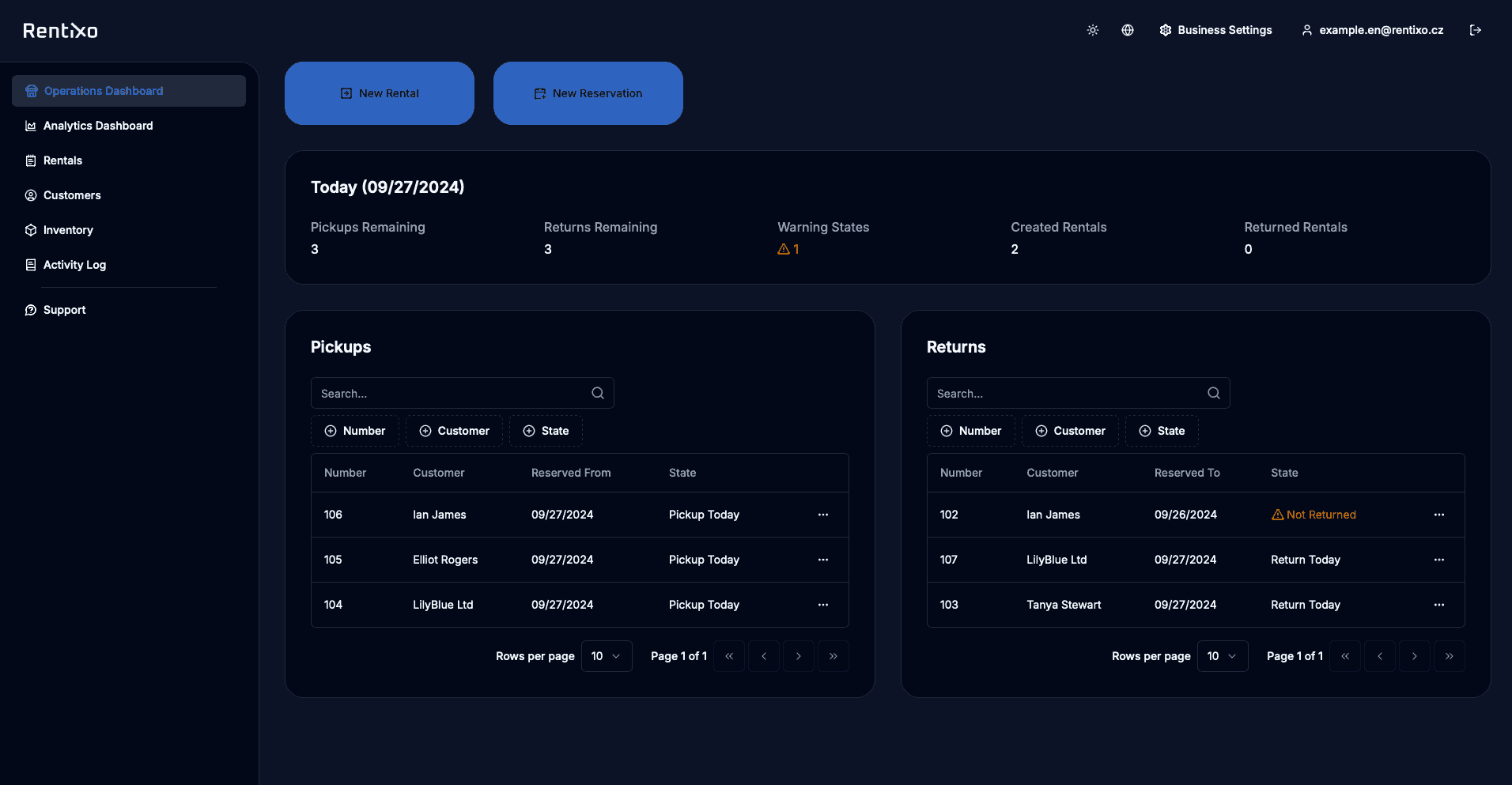Expand the Business Settings menu
Image resolution: width=1512 pixels, height=785 pixels.
click(1215, 30)
